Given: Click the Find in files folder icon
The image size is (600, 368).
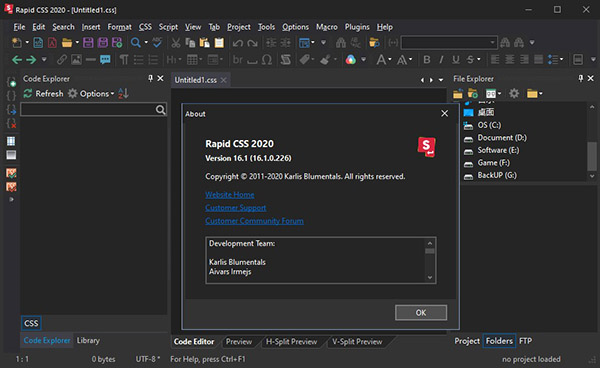Looking at the screenshot, I should pos(374,42).
